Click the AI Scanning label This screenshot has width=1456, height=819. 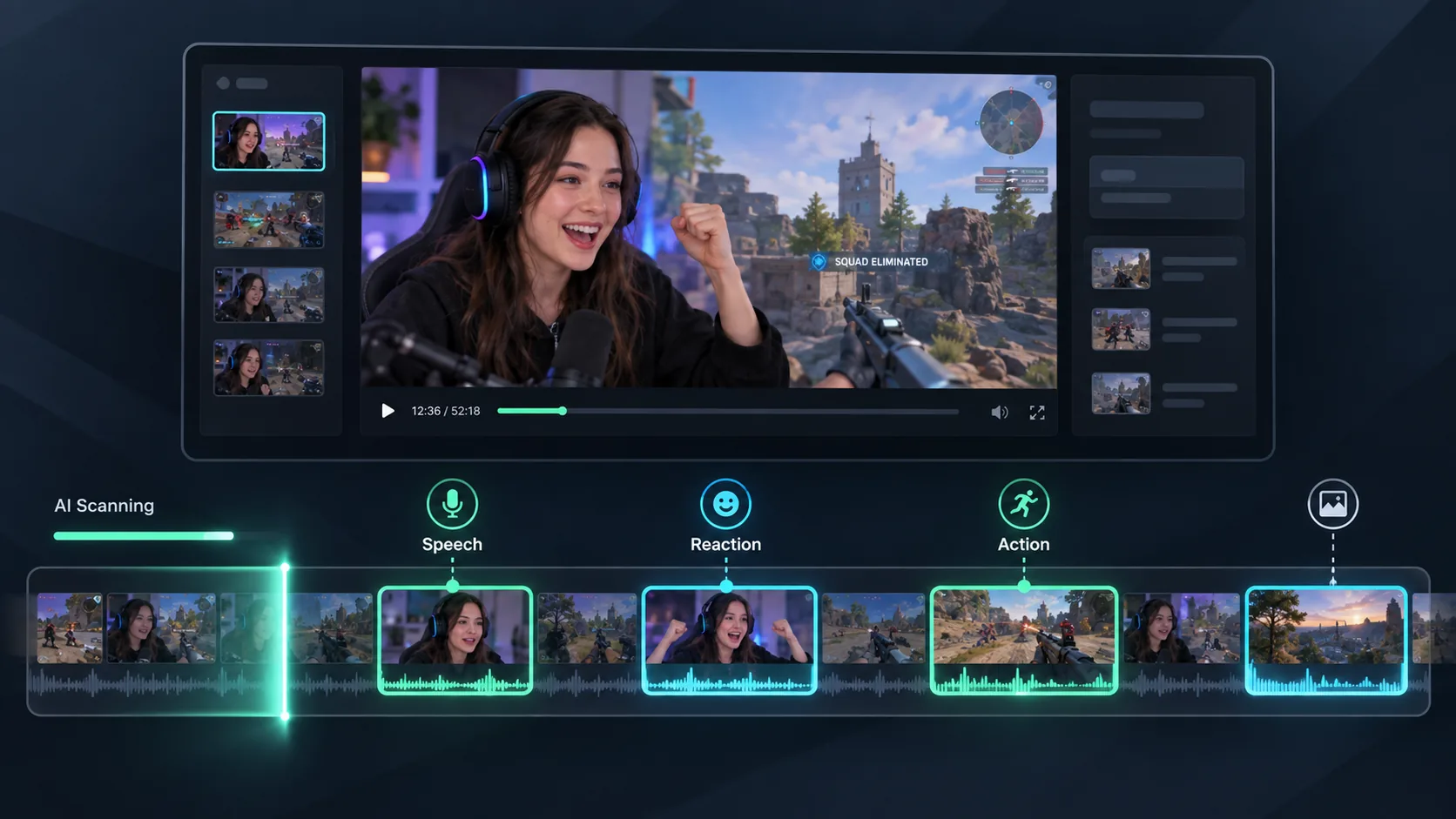click(x=104, y=506)
